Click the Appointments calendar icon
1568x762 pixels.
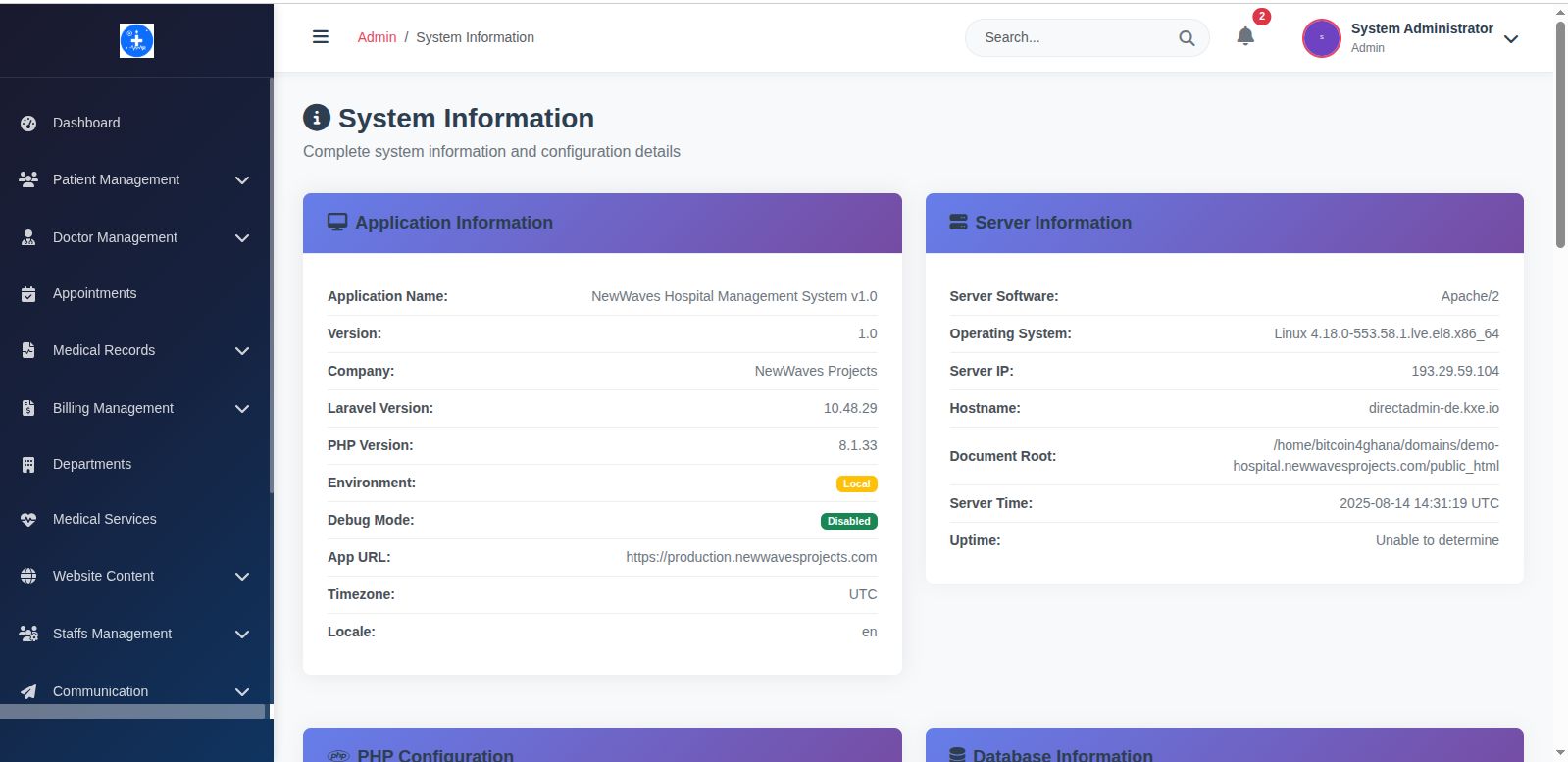tap(28, 294)
